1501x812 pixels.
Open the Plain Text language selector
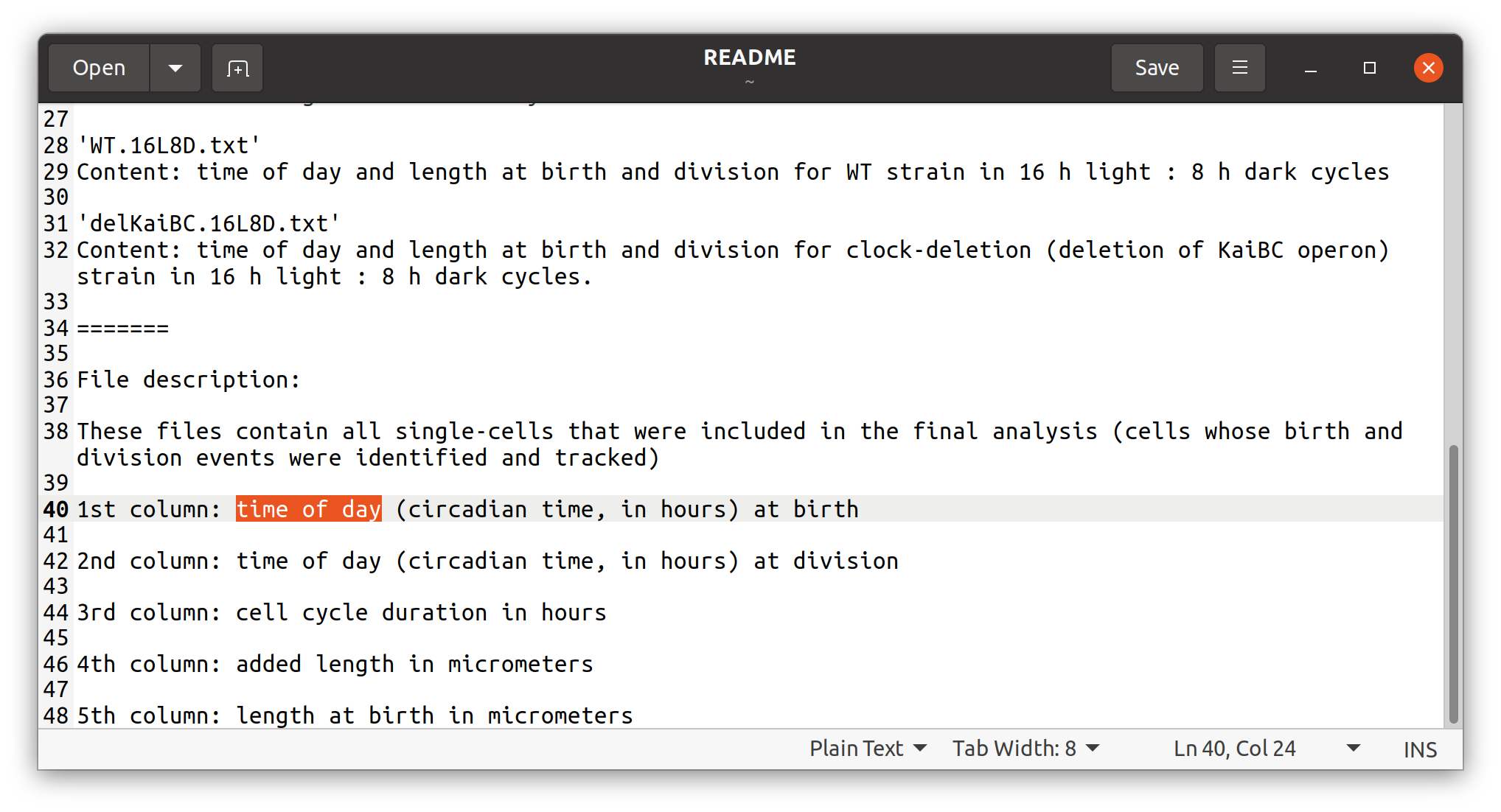[x=867, y=749]
